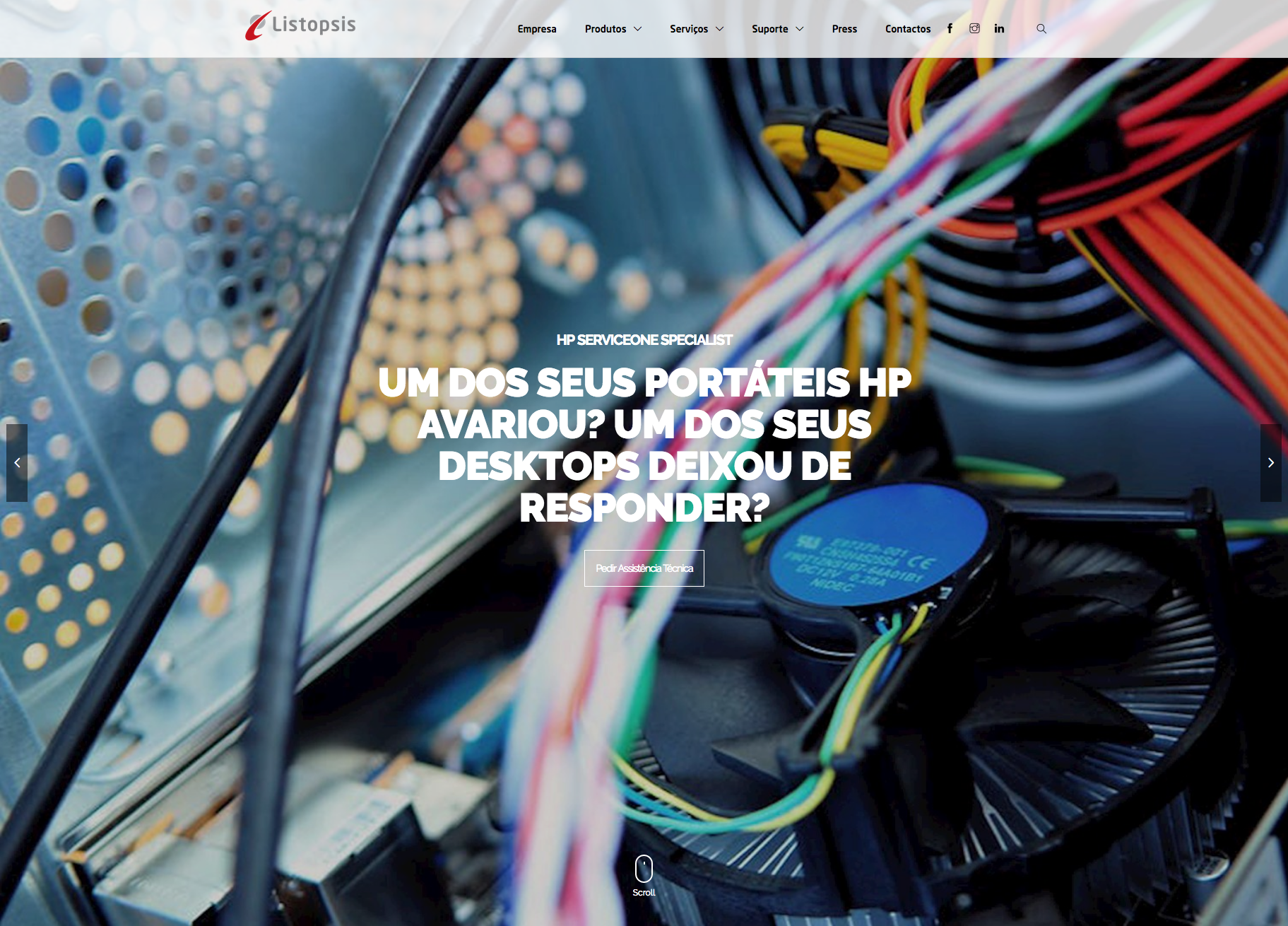Open the LinkedIn page icon
1288x926 pixels.
(999, 28)
